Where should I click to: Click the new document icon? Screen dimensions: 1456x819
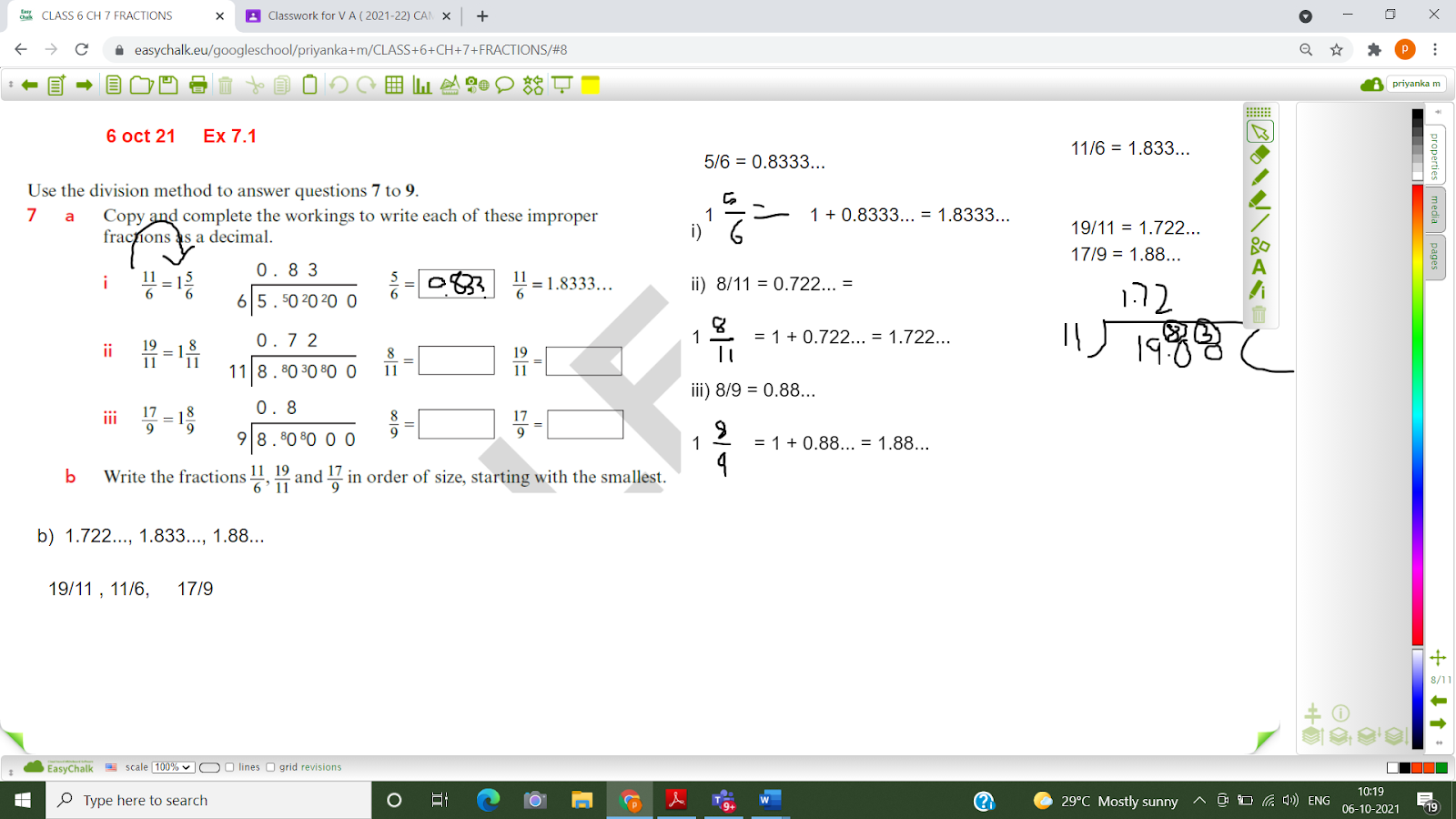point(114,85)
